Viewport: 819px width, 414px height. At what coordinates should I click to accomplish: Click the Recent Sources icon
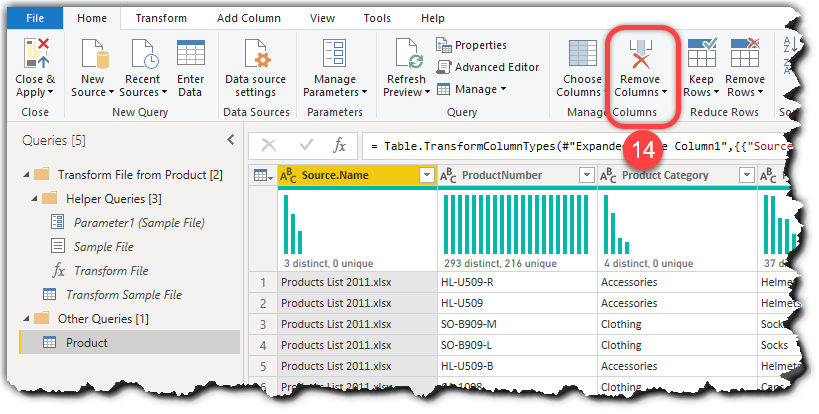pos(144,53)
